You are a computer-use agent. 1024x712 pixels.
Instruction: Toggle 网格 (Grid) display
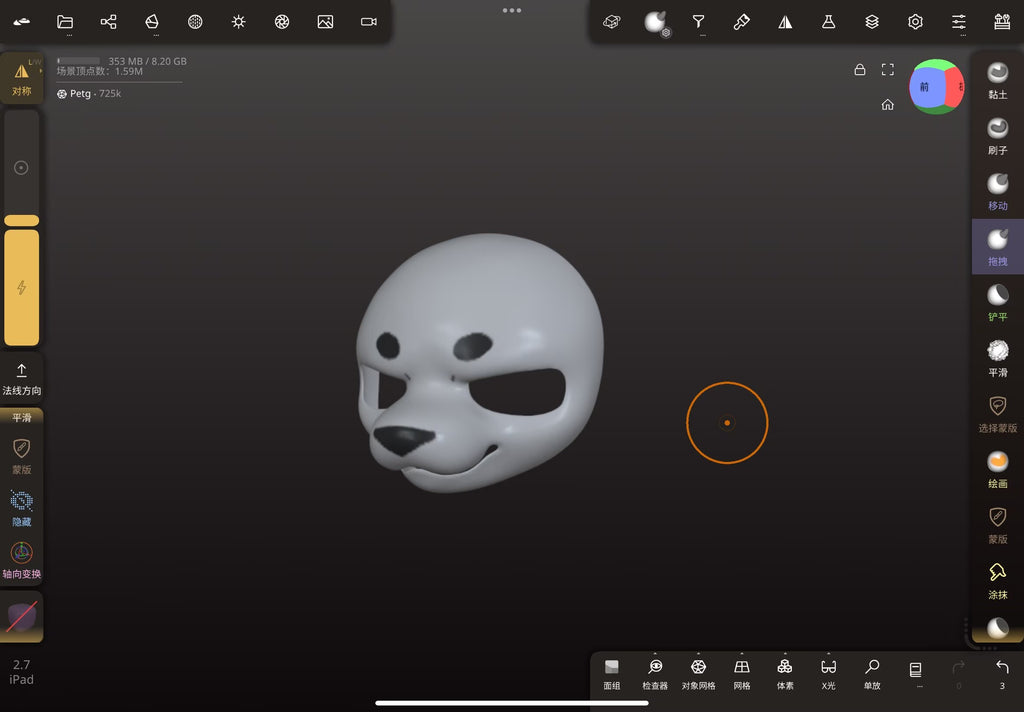741,673
